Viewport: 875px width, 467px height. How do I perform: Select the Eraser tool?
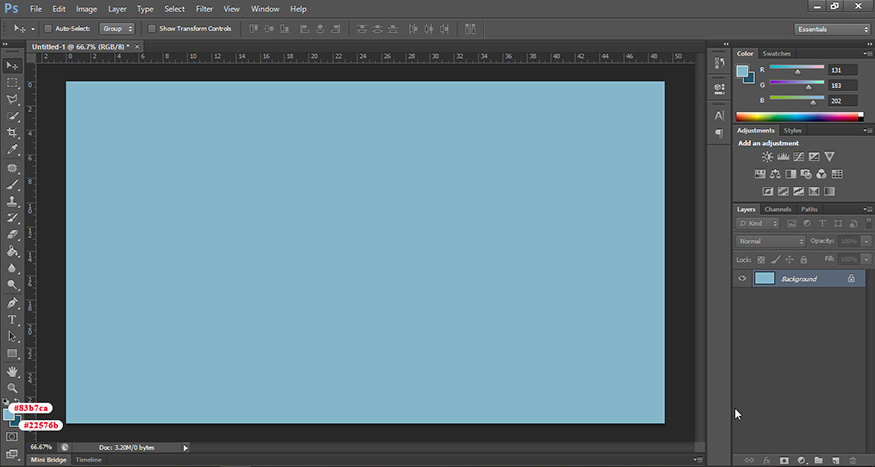[x=12, y=235]
